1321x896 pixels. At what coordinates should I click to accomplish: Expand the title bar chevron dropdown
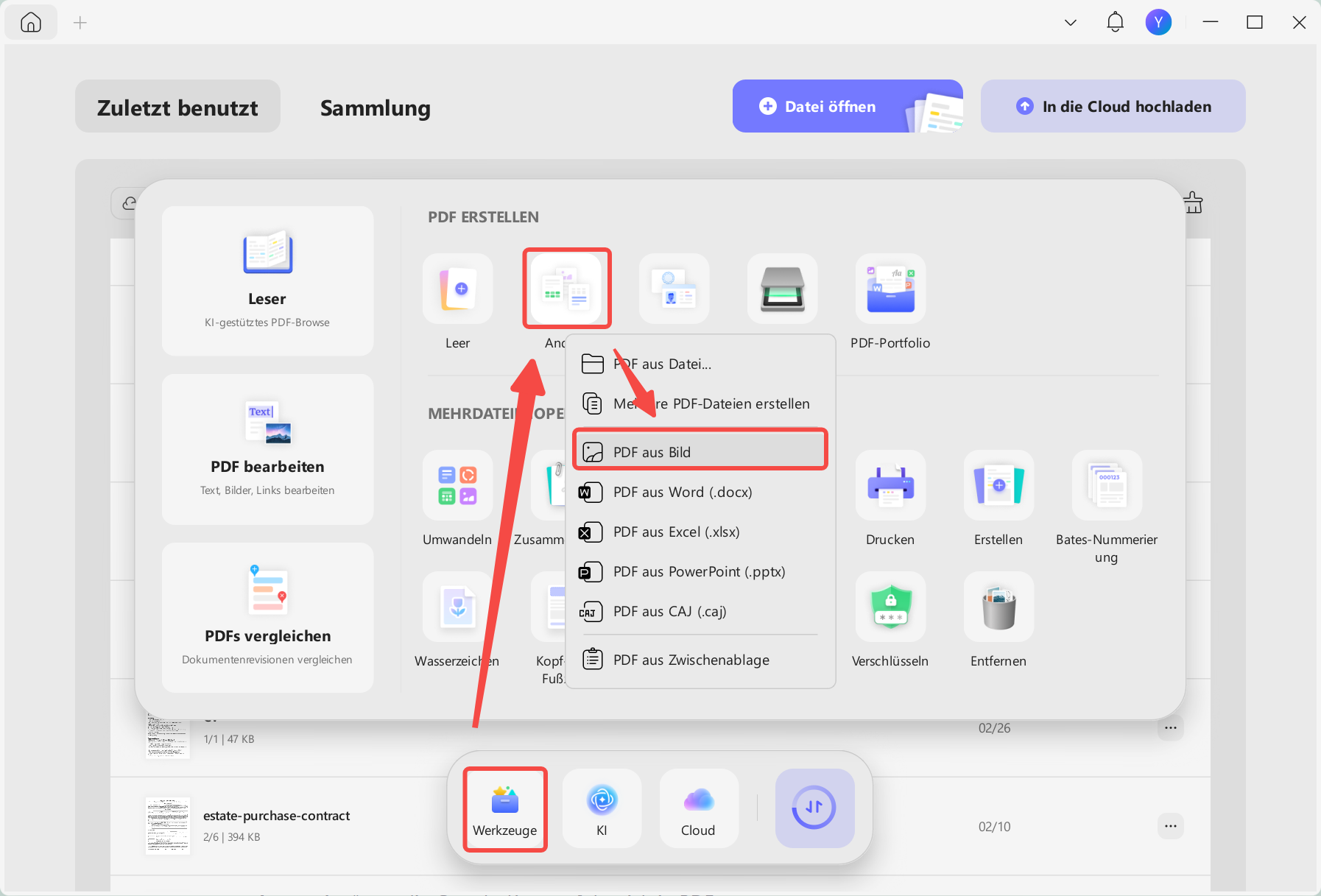click(x=1071, y=23)
